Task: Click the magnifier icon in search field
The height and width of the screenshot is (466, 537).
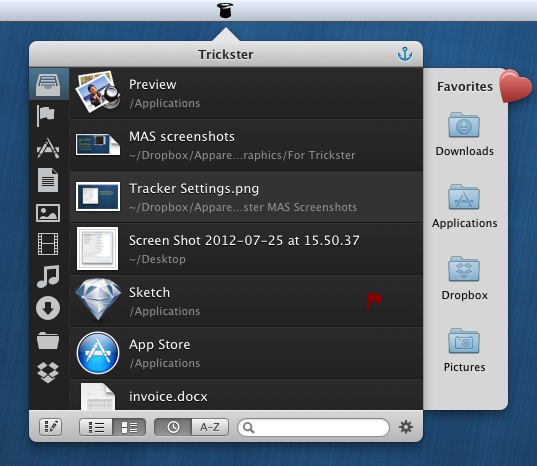Action: 248,428
